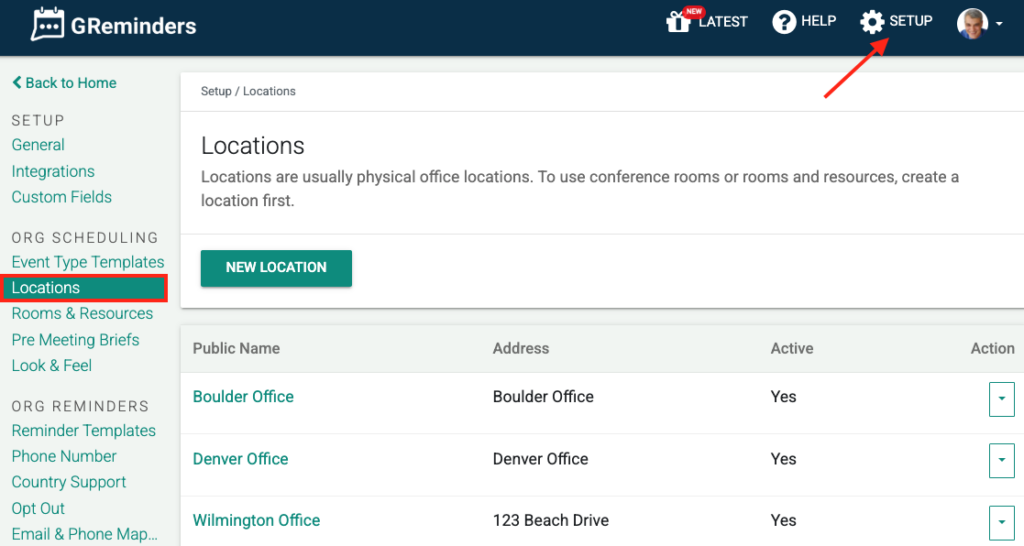
Task: Open the Denver Office location link
Action: (240, 459)
